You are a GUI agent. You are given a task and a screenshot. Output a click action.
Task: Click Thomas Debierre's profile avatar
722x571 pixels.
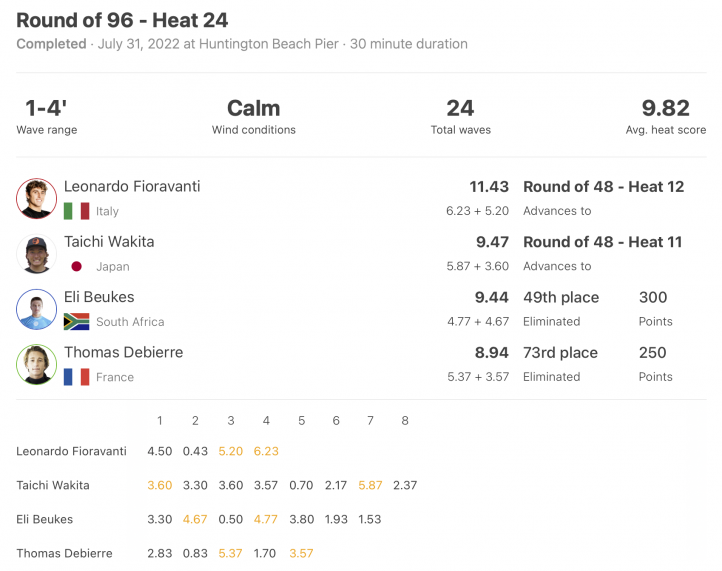(x=36, y=364)
